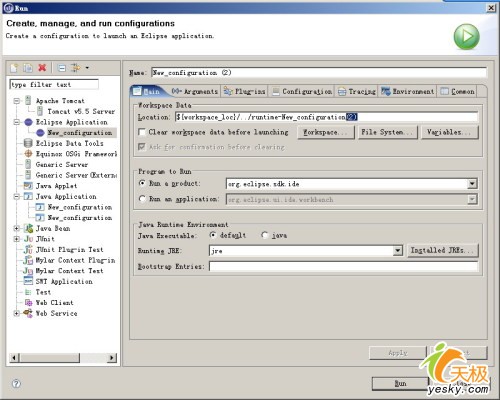Click the Java Applet icon

[28, 186]
